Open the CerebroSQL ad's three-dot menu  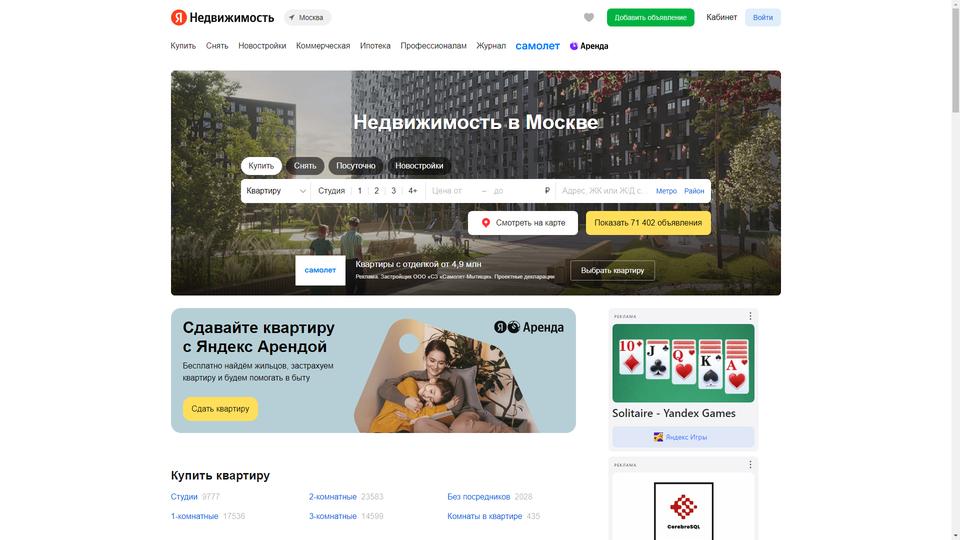tap(750, 465)
